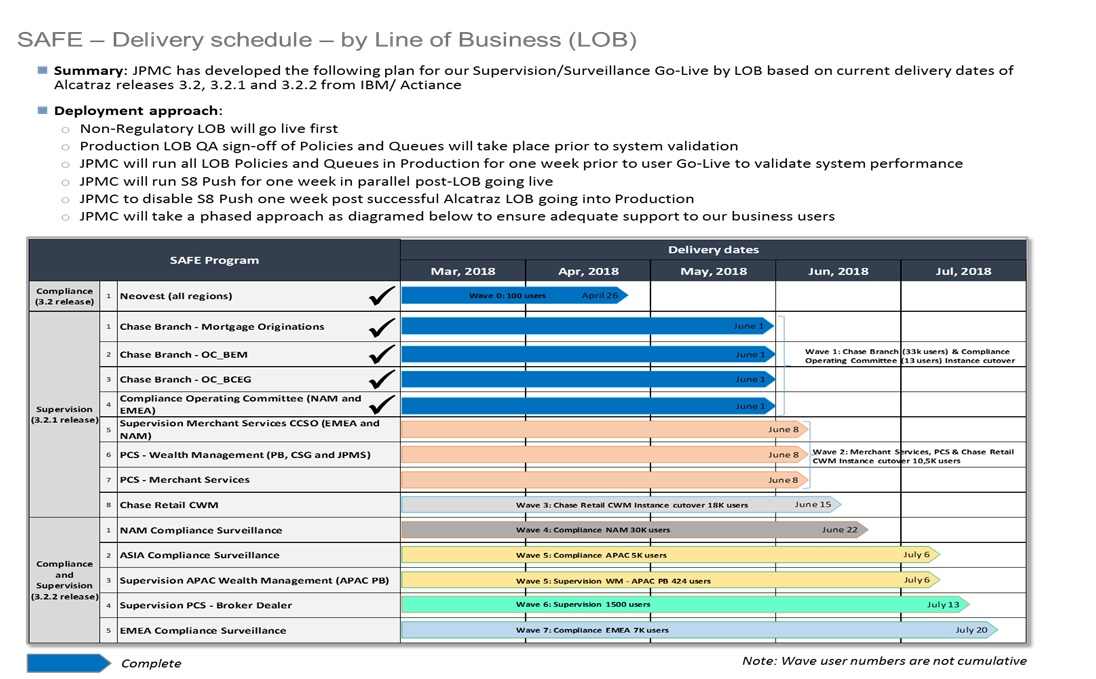Click the square bullet before Deployment approach
Image resolution: width=1096 pixels, height=679 pixels.
43,110
